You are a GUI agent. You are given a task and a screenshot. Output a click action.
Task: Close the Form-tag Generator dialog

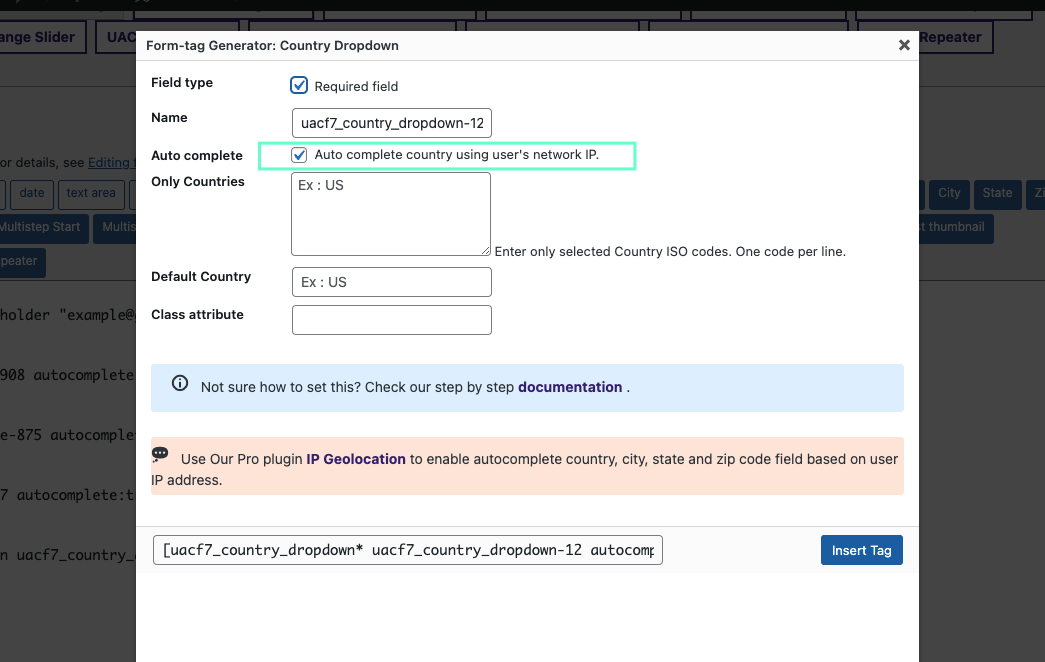pos(904,44)
